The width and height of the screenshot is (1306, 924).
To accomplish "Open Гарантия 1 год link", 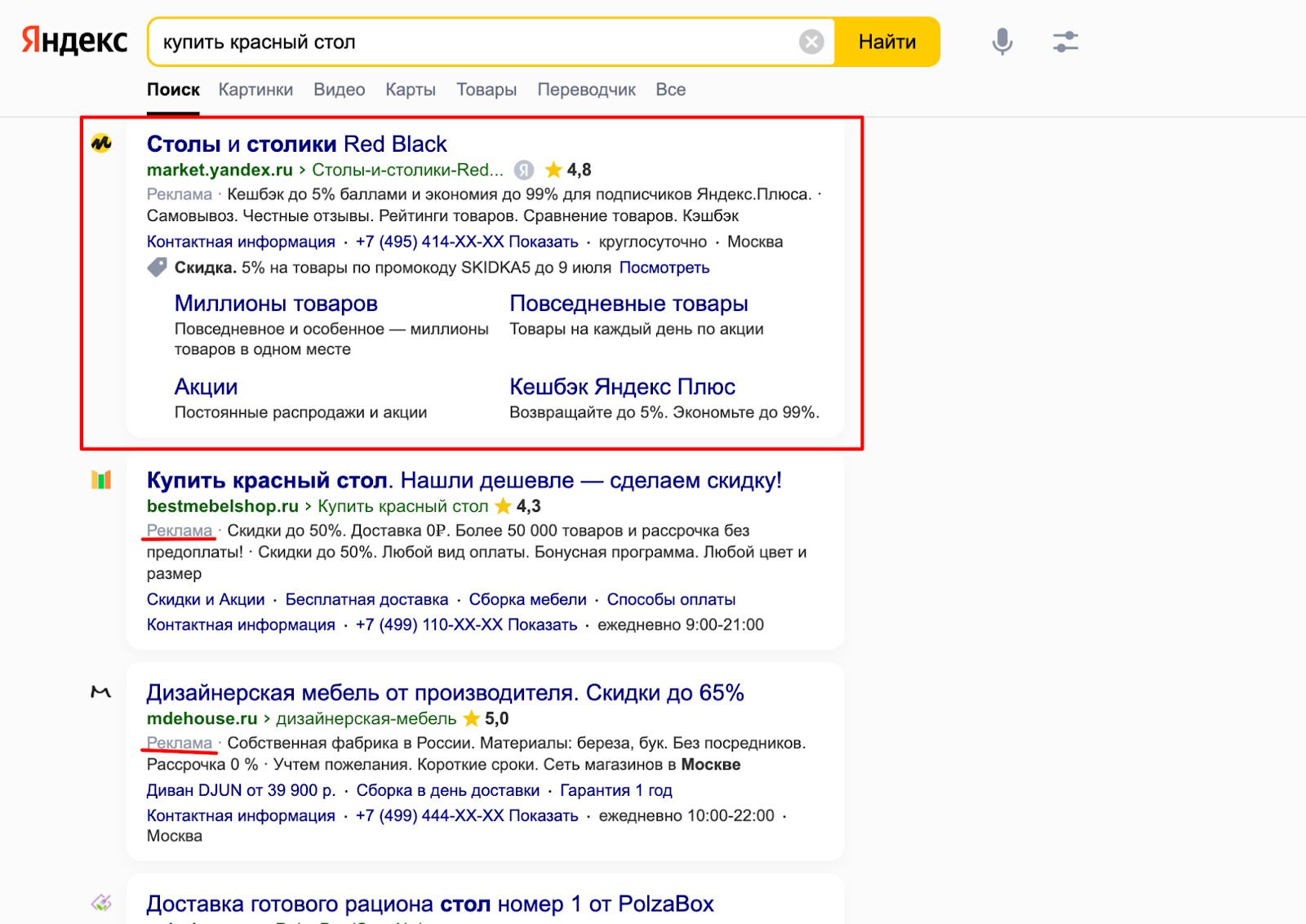I will (616, 790).
